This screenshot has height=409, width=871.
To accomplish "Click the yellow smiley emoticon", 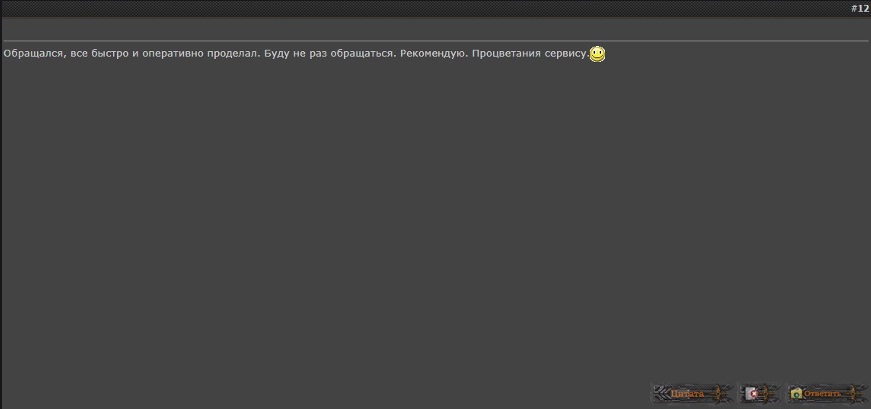I will (x=597, y=54).
